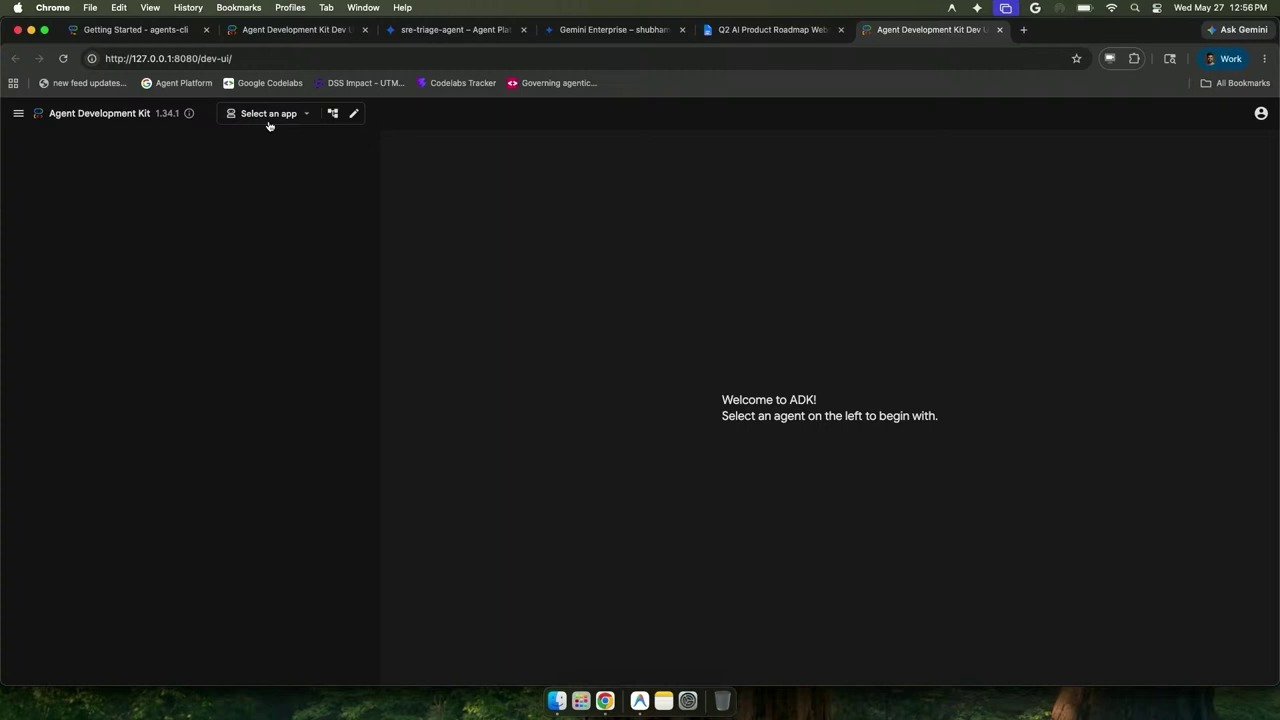The height and width of the screenshot is (720, 1280).
Task: Click the Wi-Fi status icon
Action: 1111,7
